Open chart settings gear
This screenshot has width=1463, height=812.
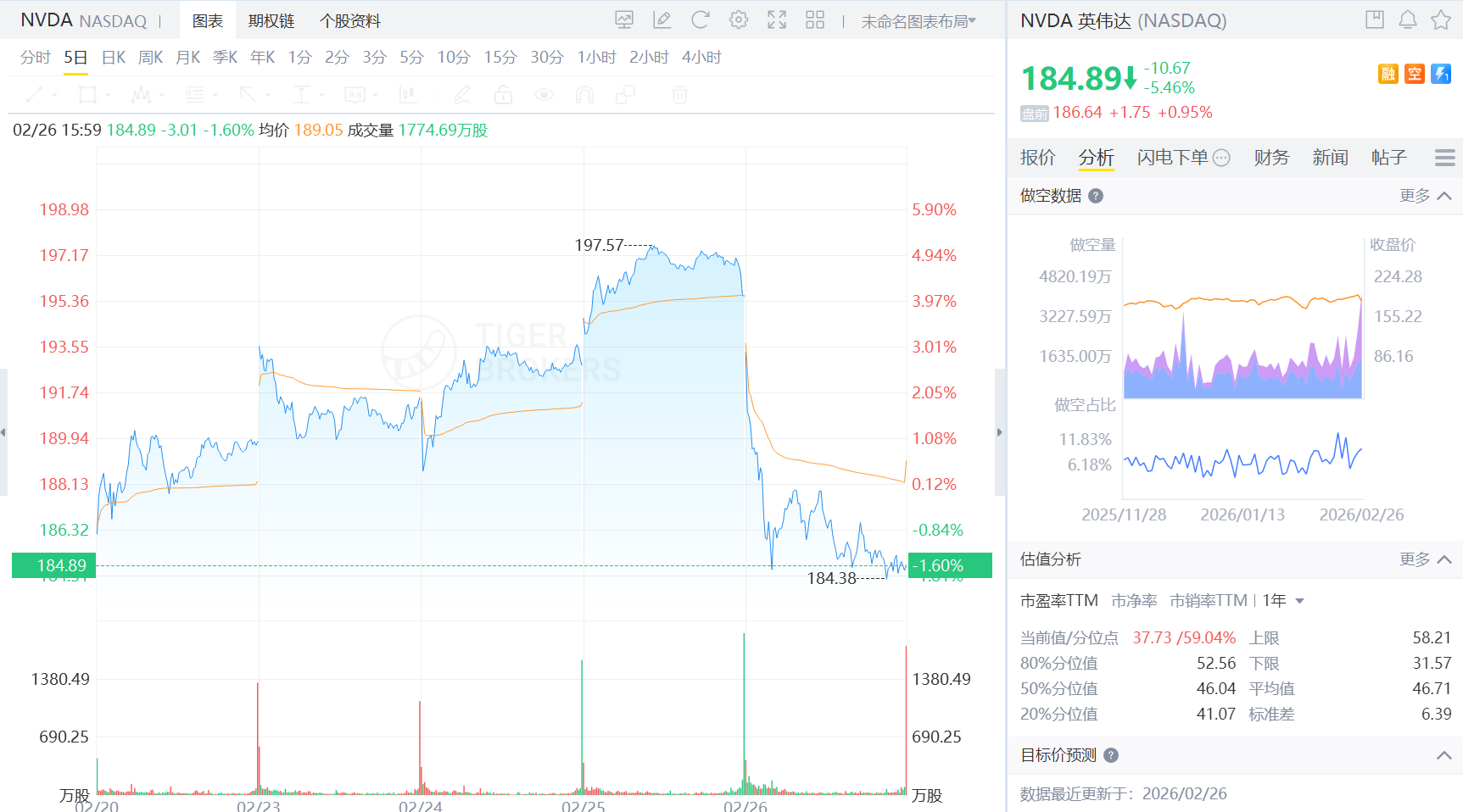(739, 20)
